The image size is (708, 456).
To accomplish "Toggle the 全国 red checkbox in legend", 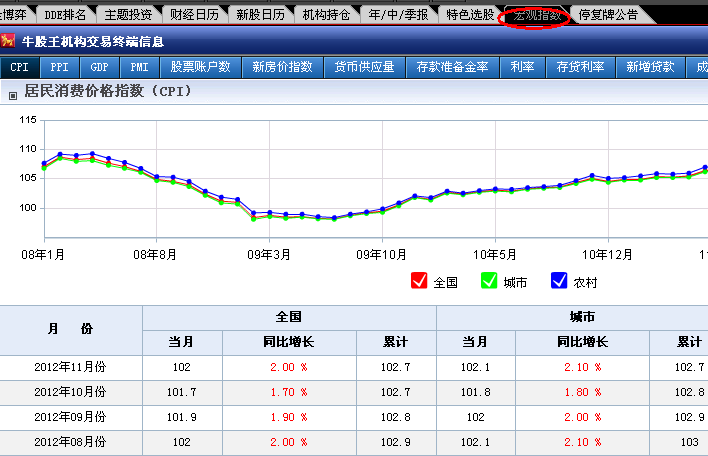I will tap(419, 280).
